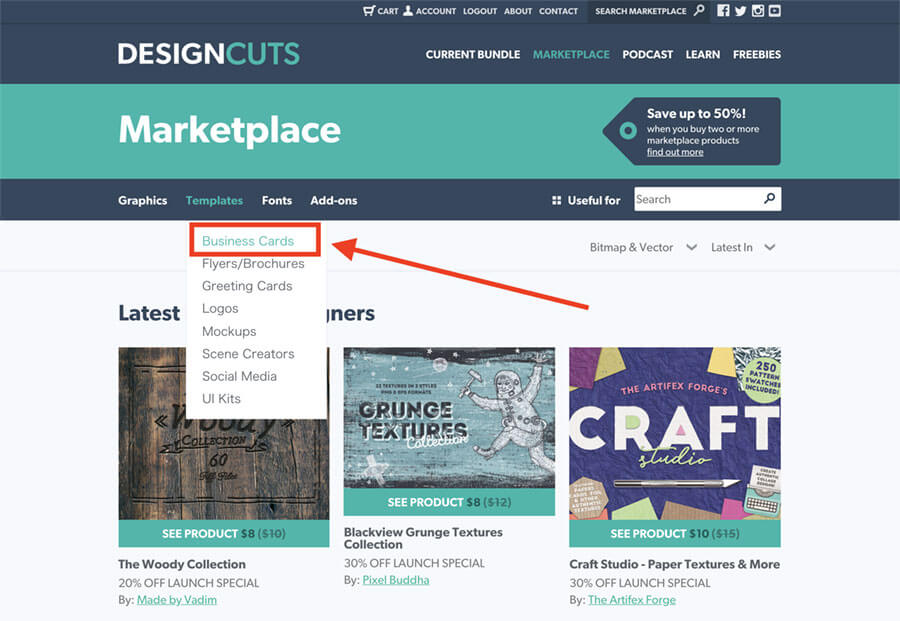Image resolution: width=900 pixels, height=621 pixels.
Task: Click the title The Woody Collection
Action: click(182, 564)
